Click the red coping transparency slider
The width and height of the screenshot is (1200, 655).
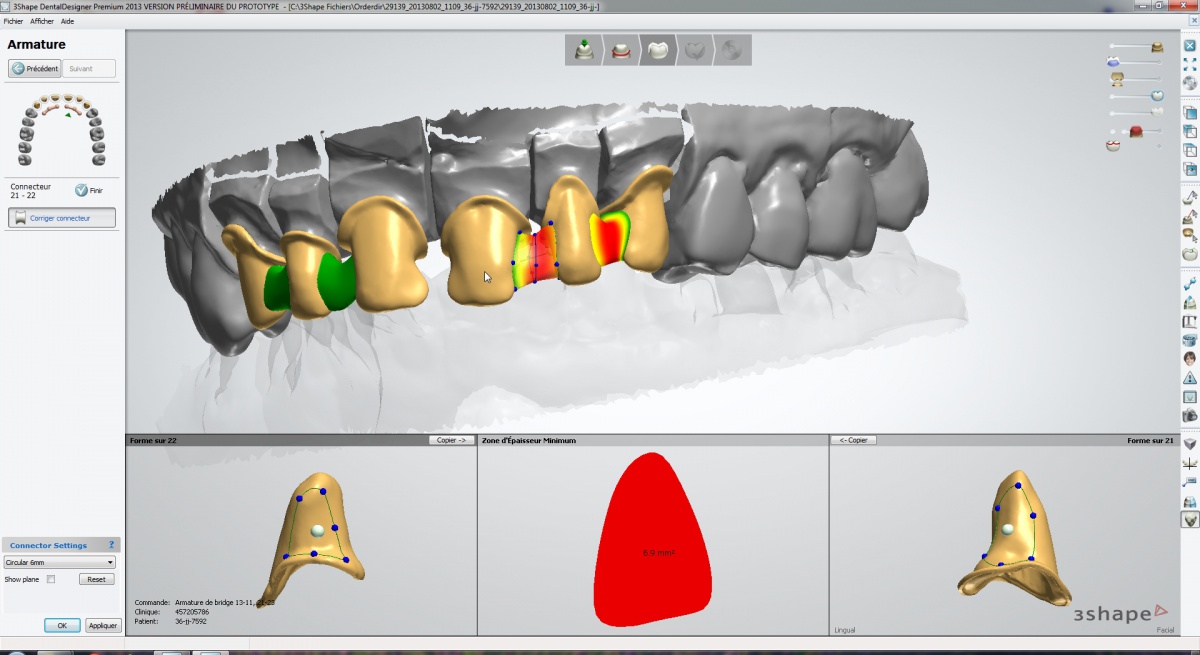pyautogui.click(x=1135, y=131)
